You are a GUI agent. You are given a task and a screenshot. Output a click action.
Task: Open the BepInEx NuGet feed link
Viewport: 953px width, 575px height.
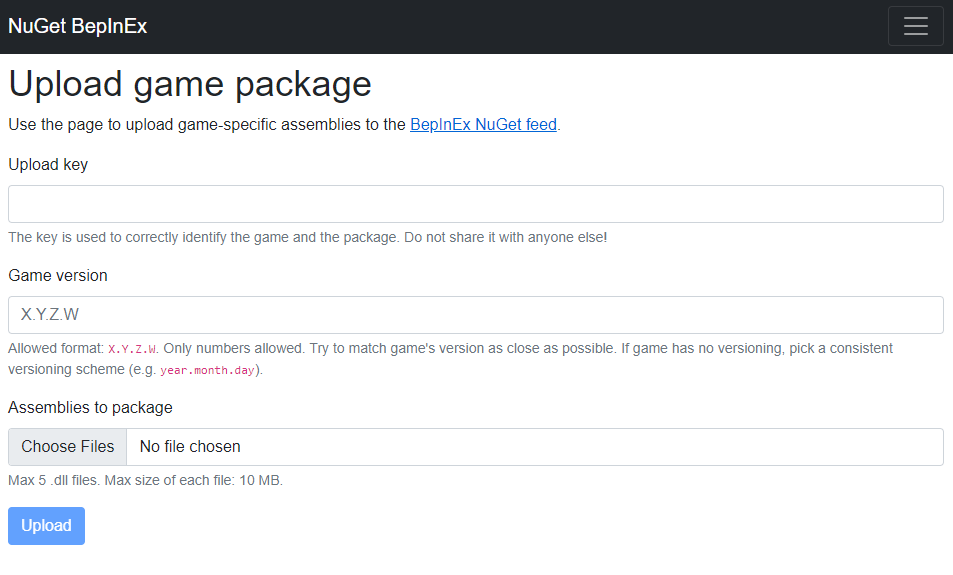coord(483,125)
